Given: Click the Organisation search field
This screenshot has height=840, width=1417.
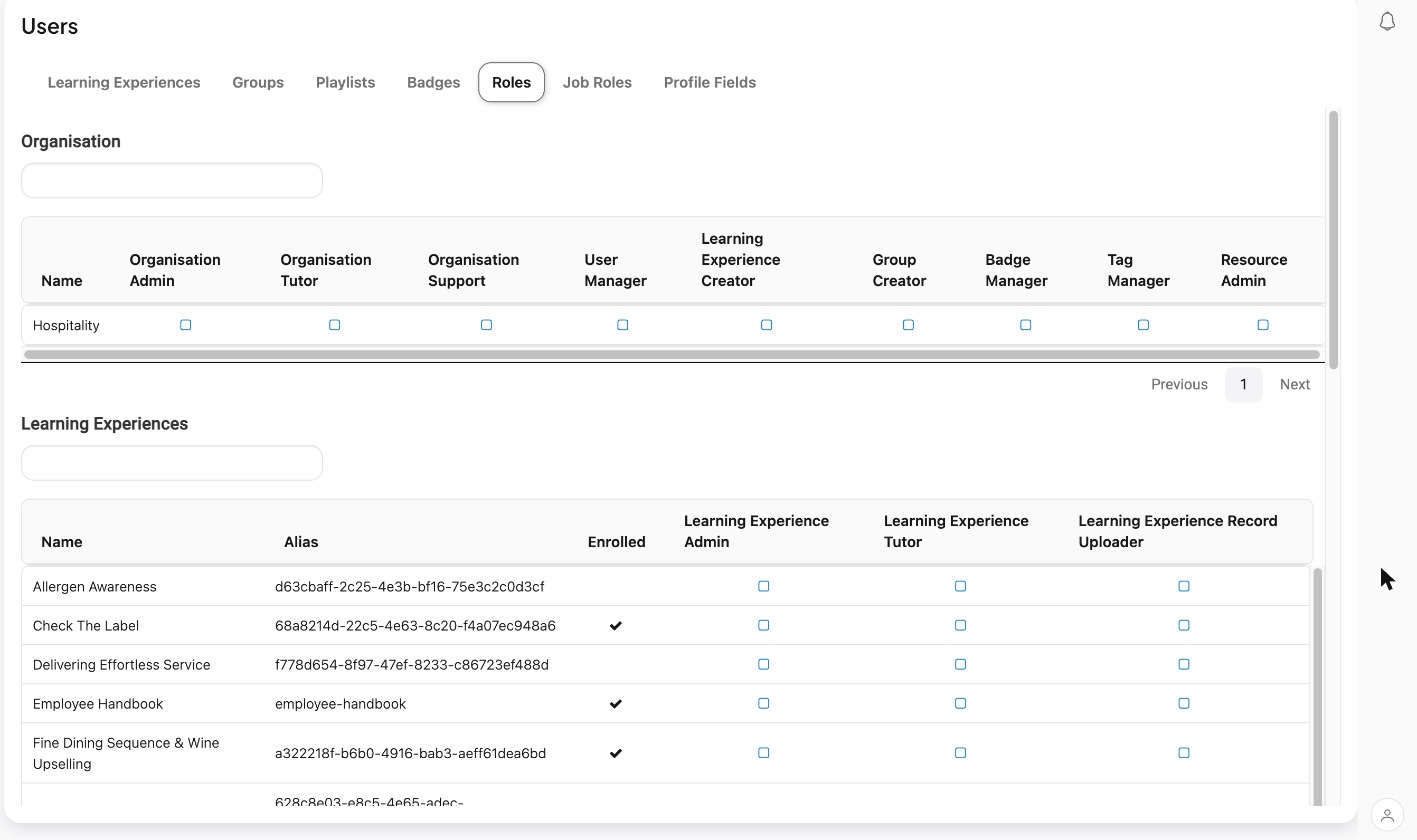Looking at the screenshot, I should [x=172, y=181].
